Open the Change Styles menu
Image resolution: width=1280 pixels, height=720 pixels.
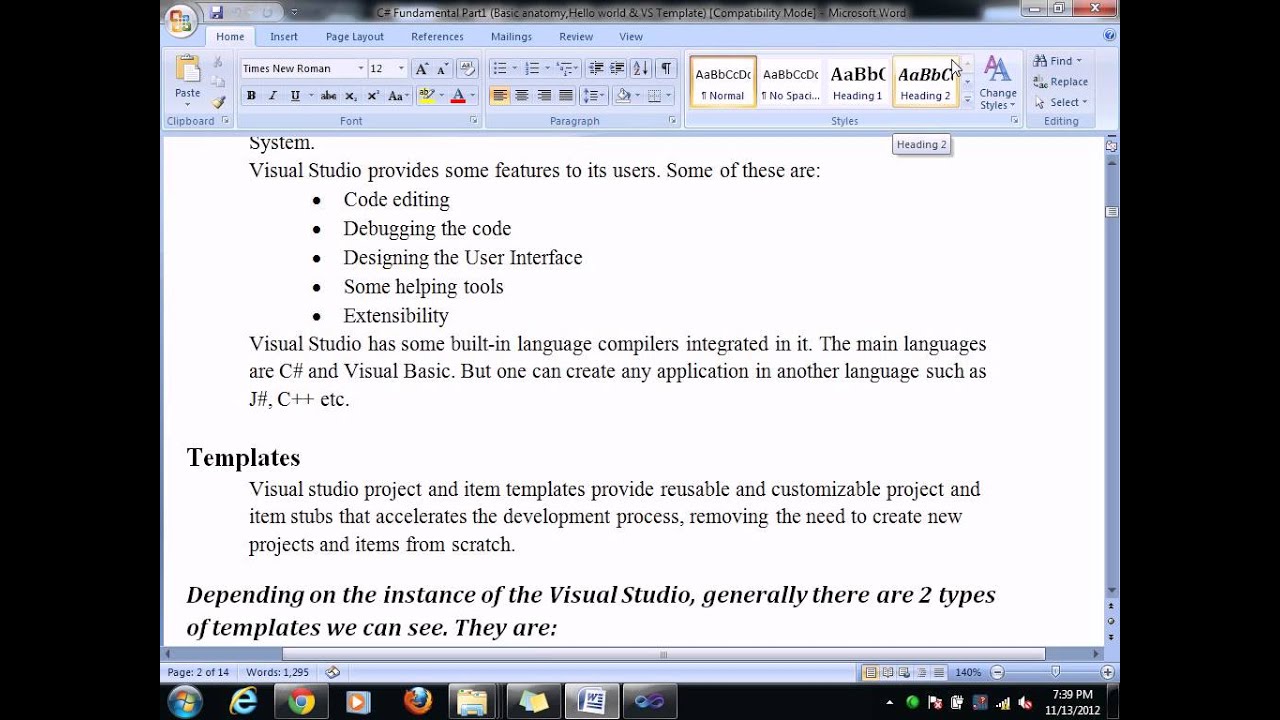pyautogui.click(x=998, y=82)
